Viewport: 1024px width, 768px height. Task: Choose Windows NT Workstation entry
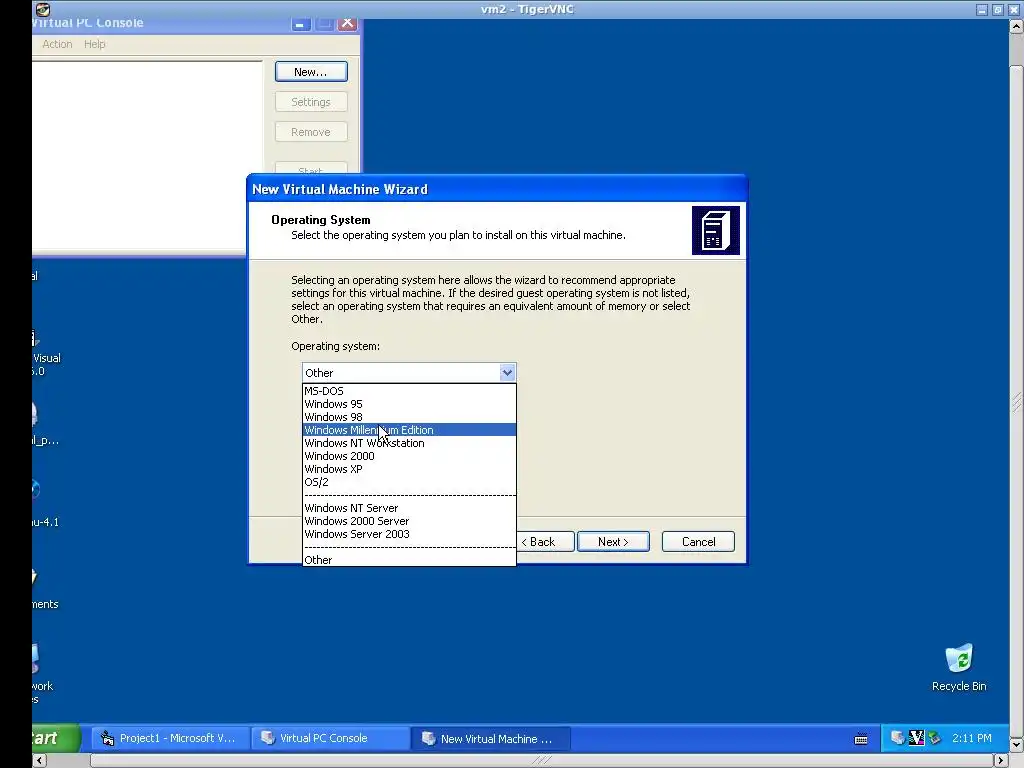pos(409,443)
